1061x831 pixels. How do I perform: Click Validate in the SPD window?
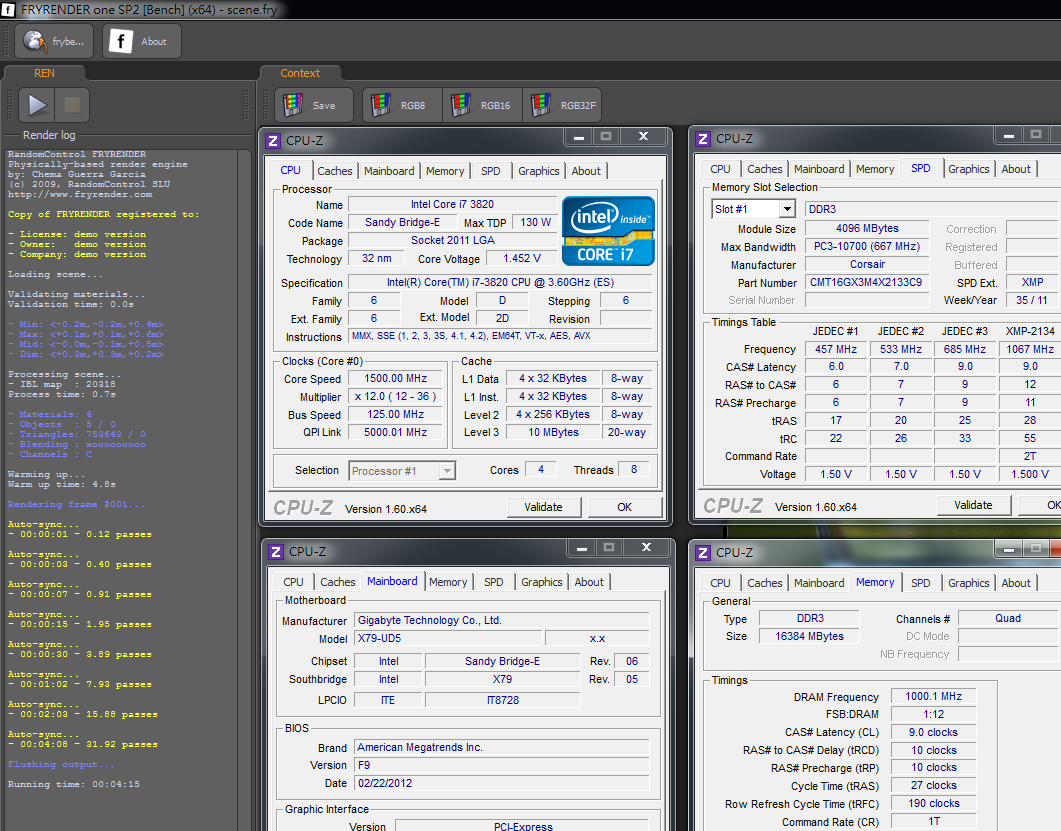tap(973, 505)
